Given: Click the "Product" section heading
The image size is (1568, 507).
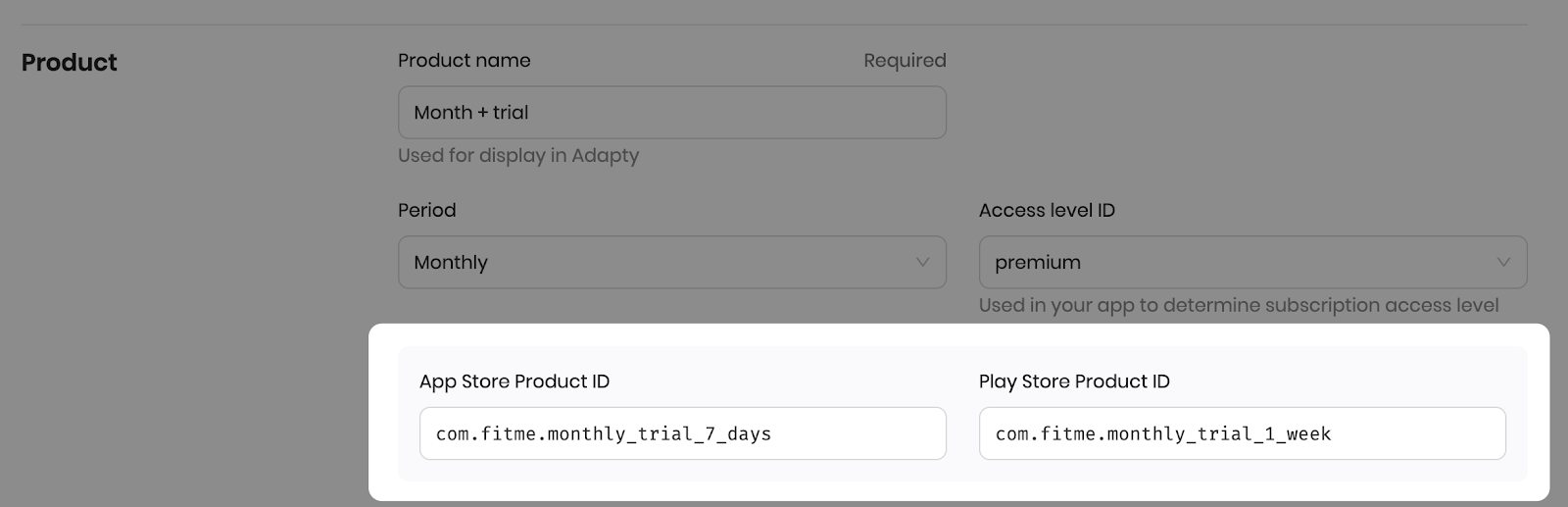Looking at the screenshot, I should (69, 63).
